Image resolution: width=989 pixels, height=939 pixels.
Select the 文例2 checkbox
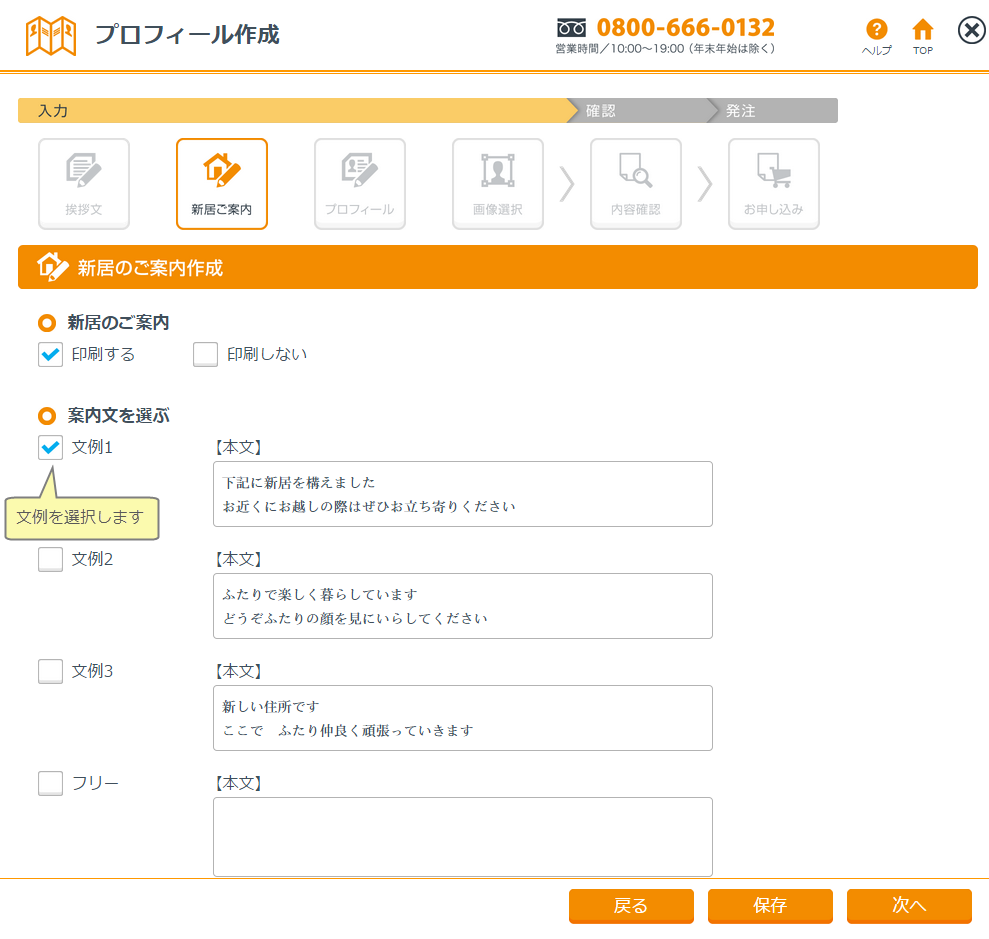click(x=50, y=560)
